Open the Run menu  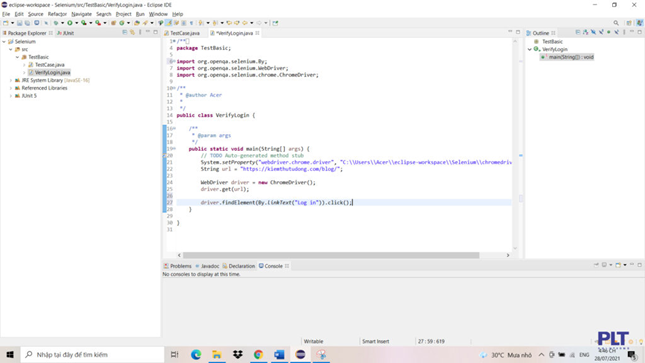tap(140, 14)
